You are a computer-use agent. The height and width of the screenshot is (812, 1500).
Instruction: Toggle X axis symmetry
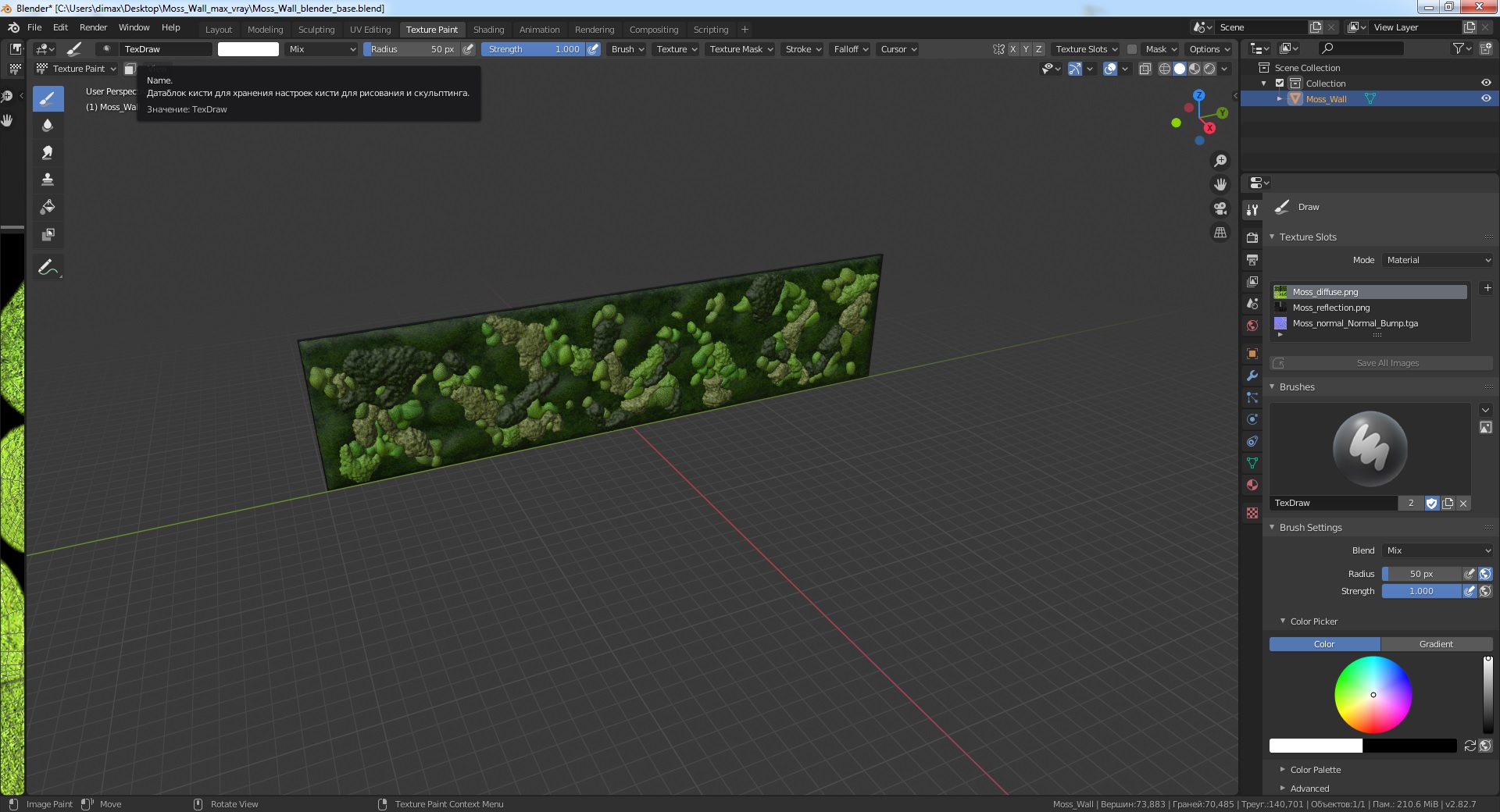coord(1013,49)
